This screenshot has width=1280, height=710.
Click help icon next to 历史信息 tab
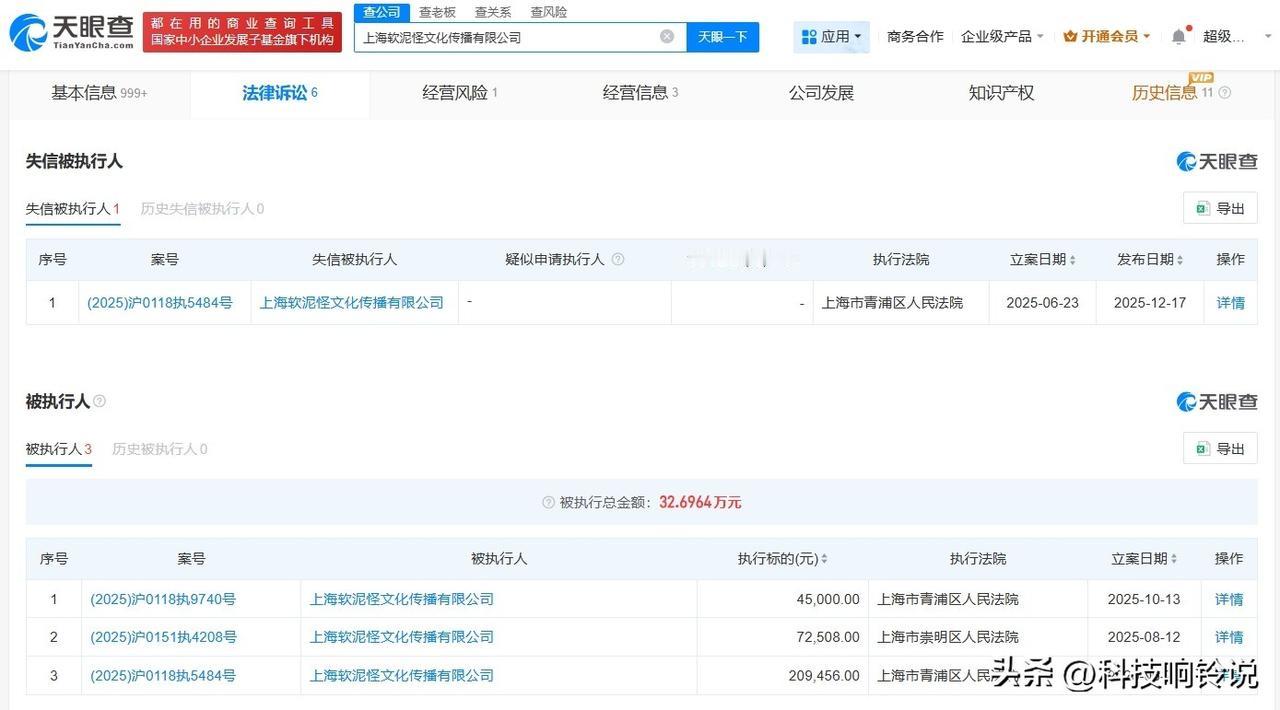pyautogui.click(x=1225, y=93)
